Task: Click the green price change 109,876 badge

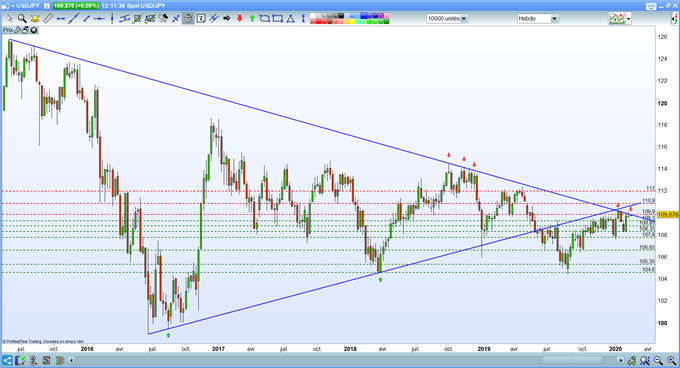Action: [x=76, y=6]
